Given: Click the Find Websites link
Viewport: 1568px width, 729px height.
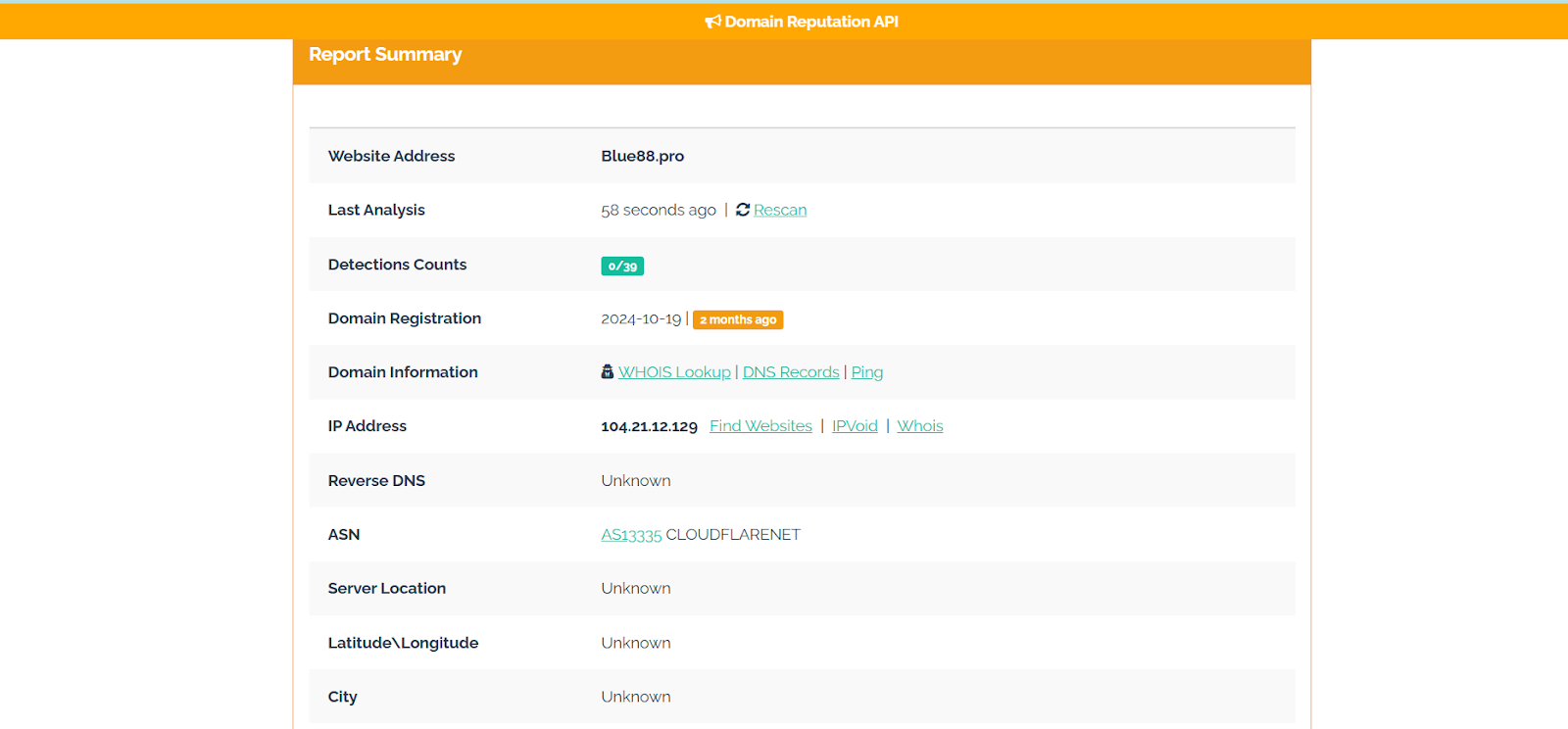Looking at the screenshot, I should click(x=760, y=426).
